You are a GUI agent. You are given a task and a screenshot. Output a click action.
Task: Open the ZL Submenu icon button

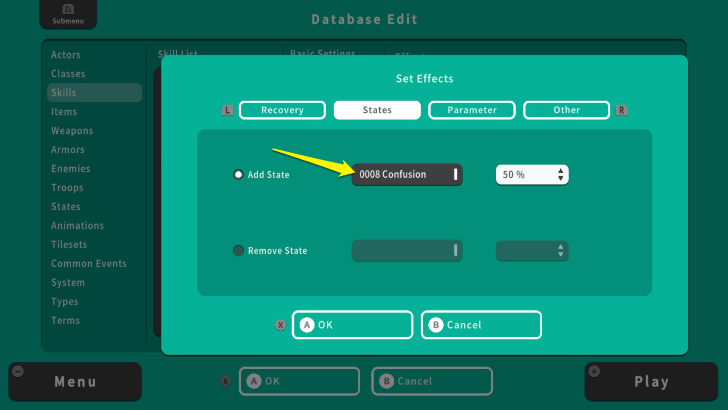(x=68, y=14)
